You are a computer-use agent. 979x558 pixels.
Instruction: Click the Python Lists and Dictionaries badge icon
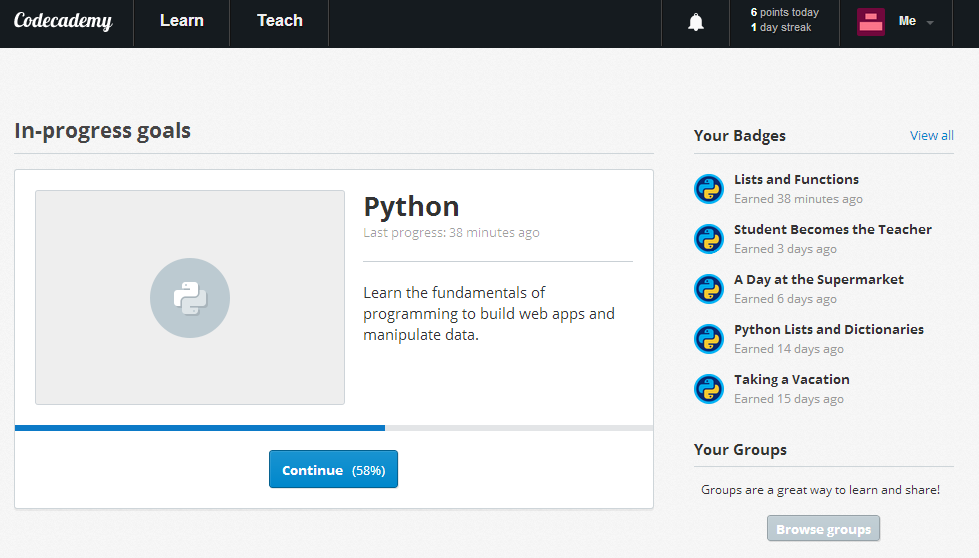(709, 339)
